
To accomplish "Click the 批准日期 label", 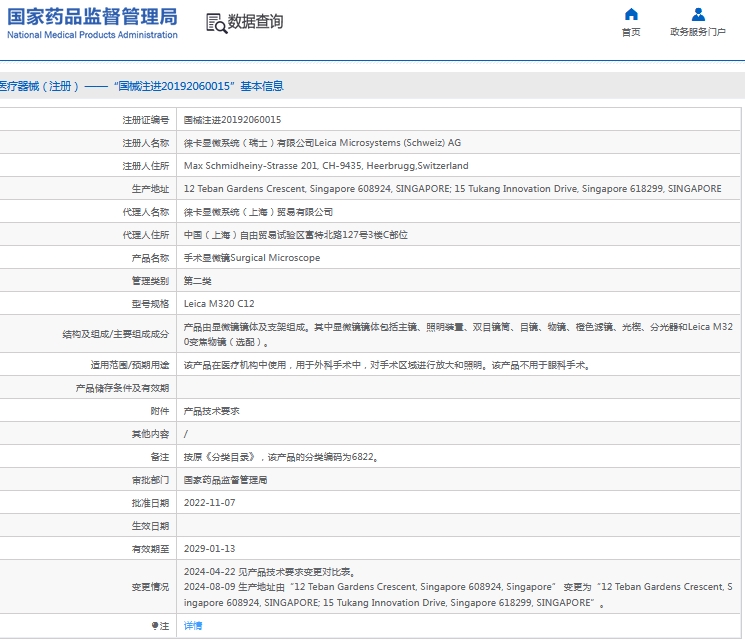I will click(151, 503).
